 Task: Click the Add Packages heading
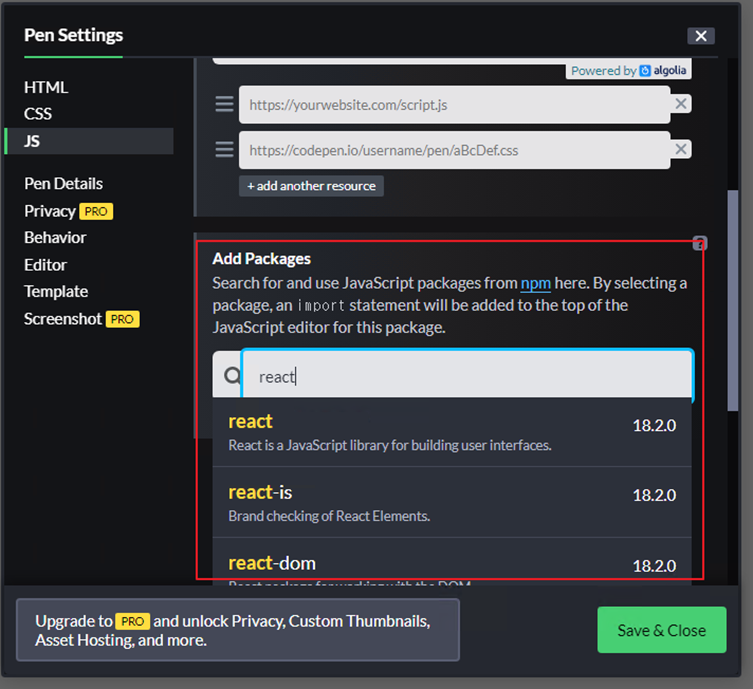(261, 259)
